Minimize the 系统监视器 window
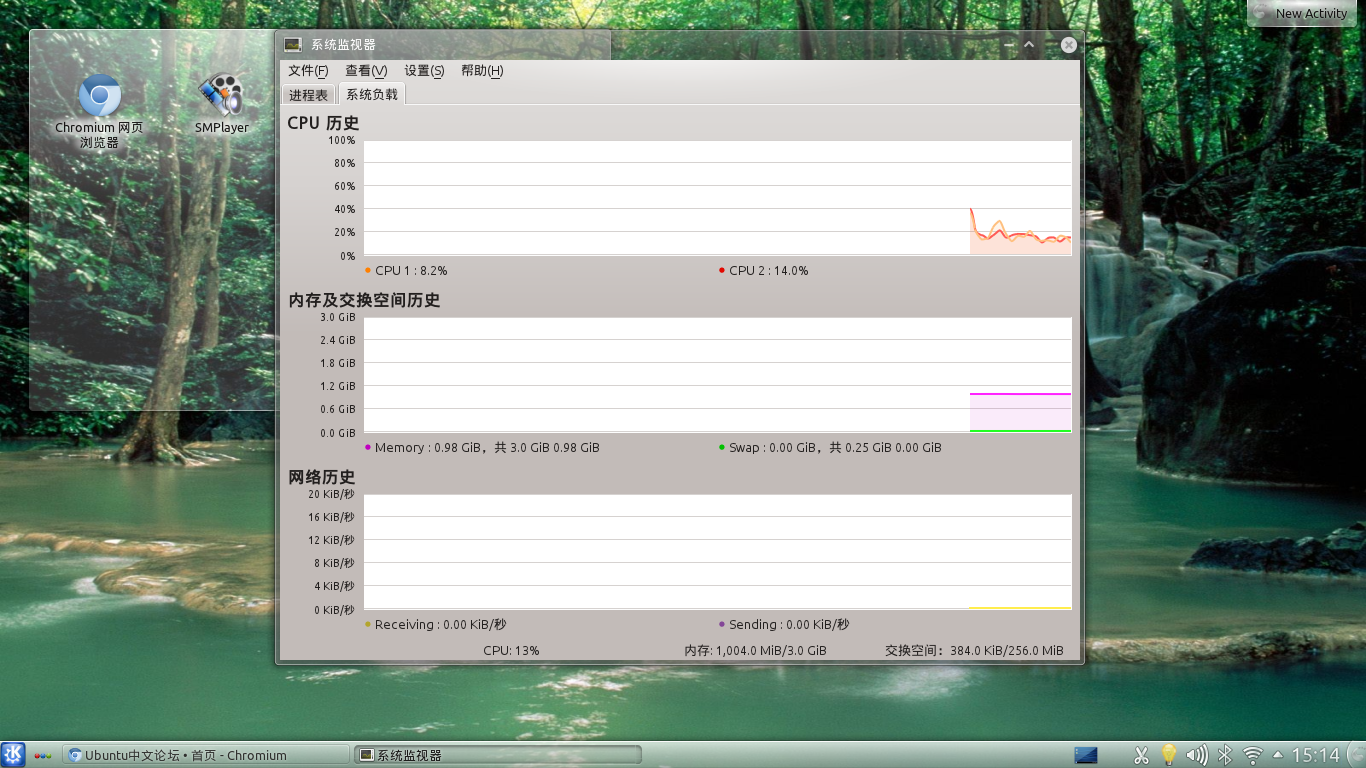This screenshot has width=1366, height=768. point(1010,45)
